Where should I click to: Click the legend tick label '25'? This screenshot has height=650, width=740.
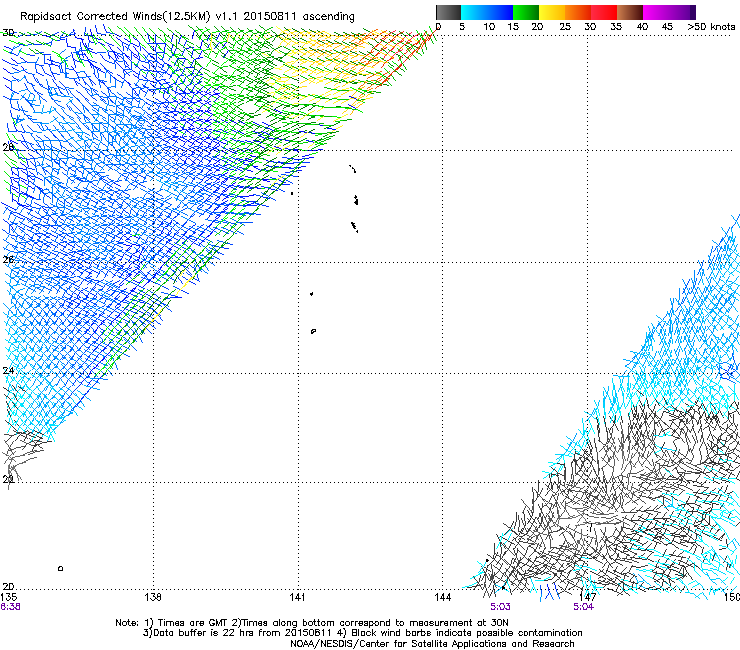coord(565,27)
